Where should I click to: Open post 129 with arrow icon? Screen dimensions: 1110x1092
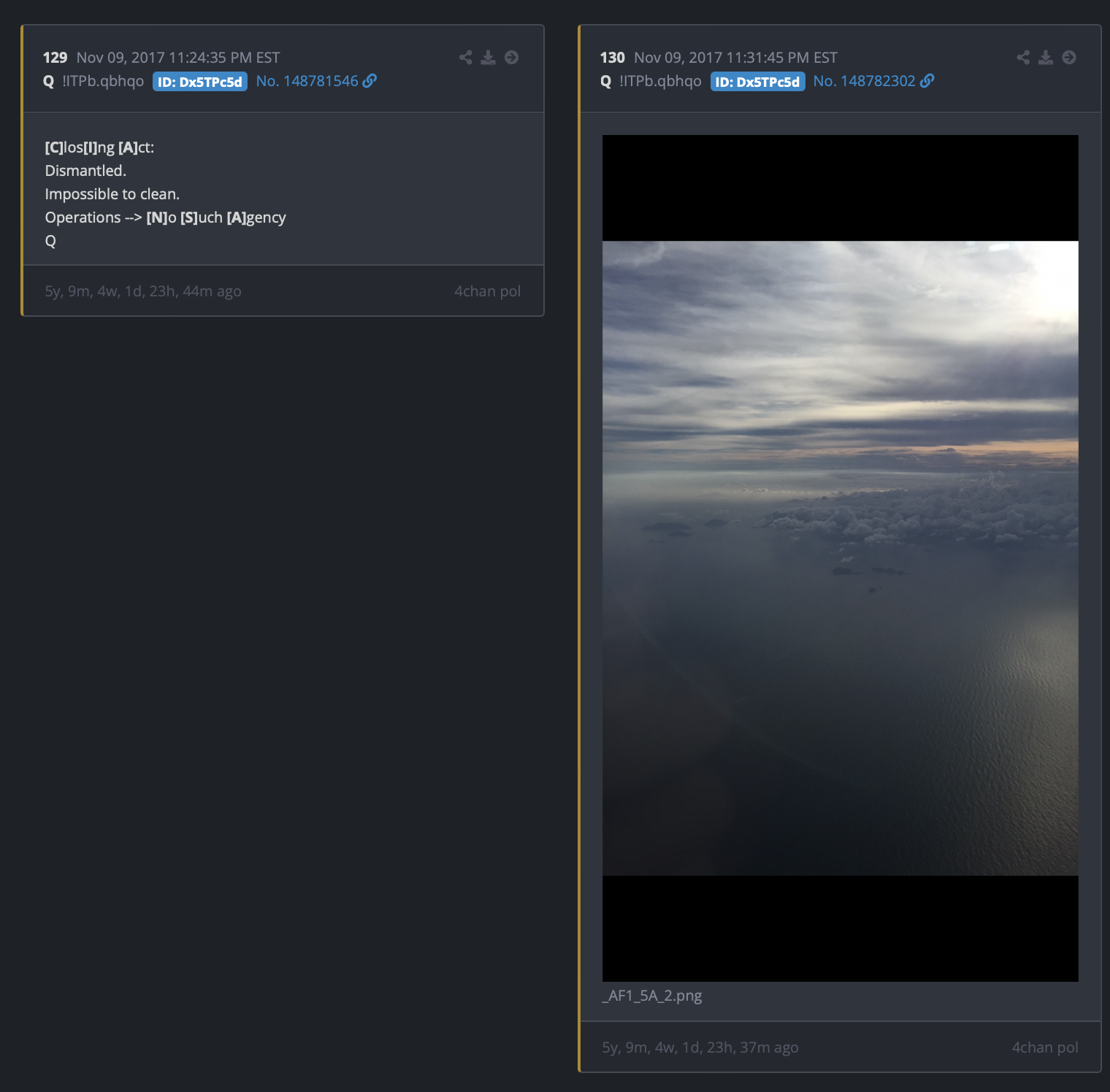pos(512,58)
